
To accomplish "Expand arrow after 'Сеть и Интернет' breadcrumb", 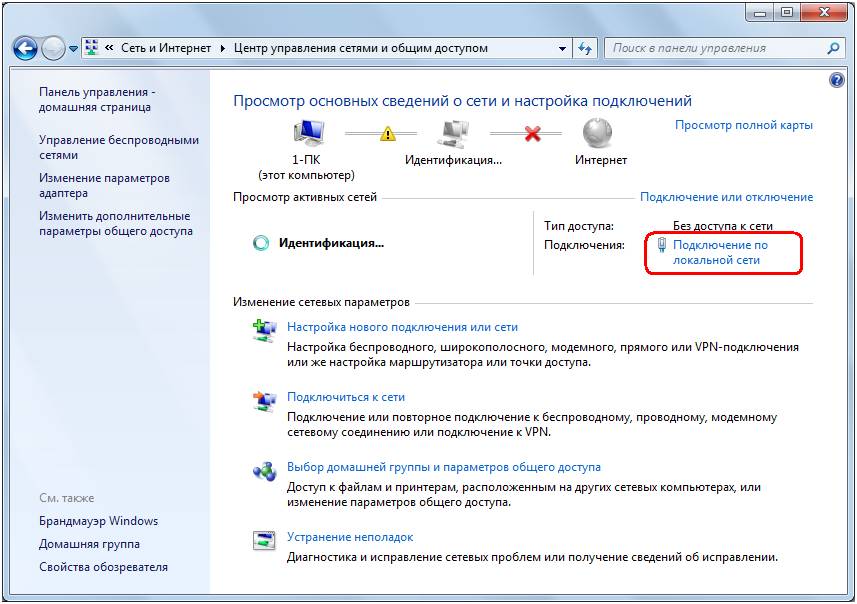I will [222, 48].
